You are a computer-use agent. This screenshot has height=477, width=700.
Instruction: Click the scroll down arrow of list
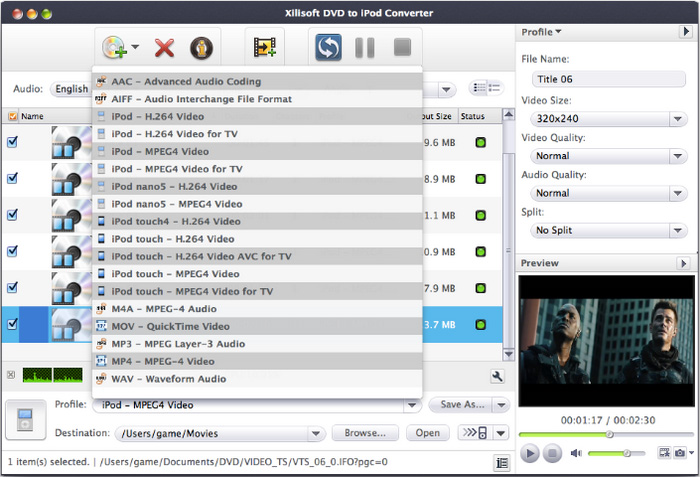point(508,354)
